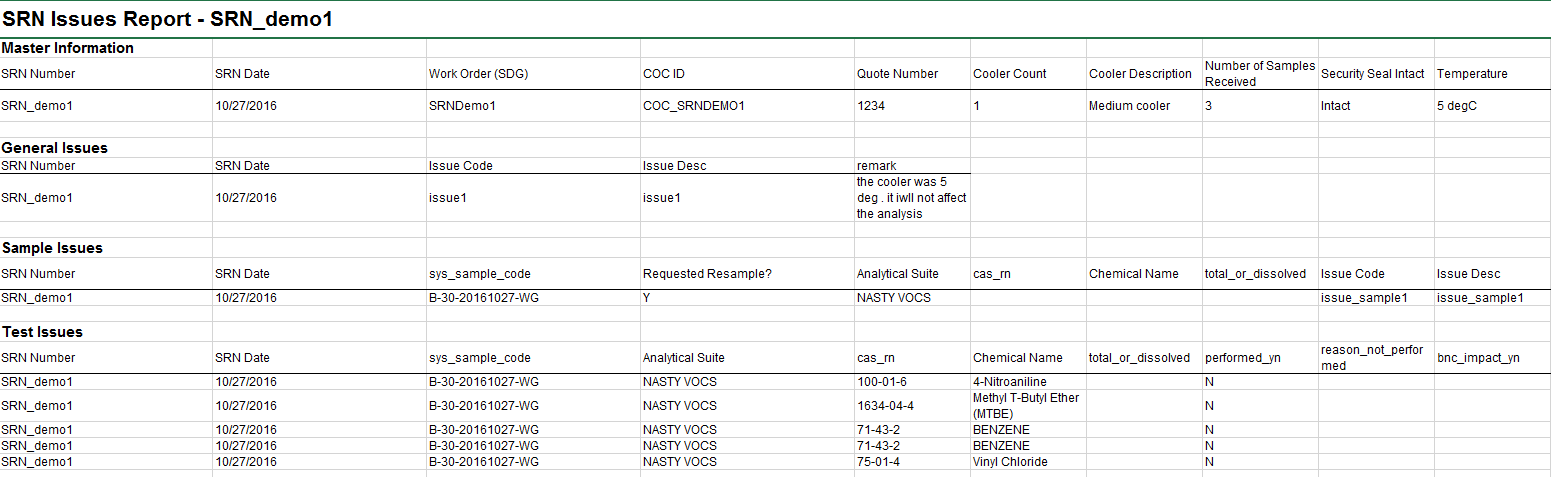Select the General Issues section heading
Screen dimensions: 1551x477
coord(55,148)
